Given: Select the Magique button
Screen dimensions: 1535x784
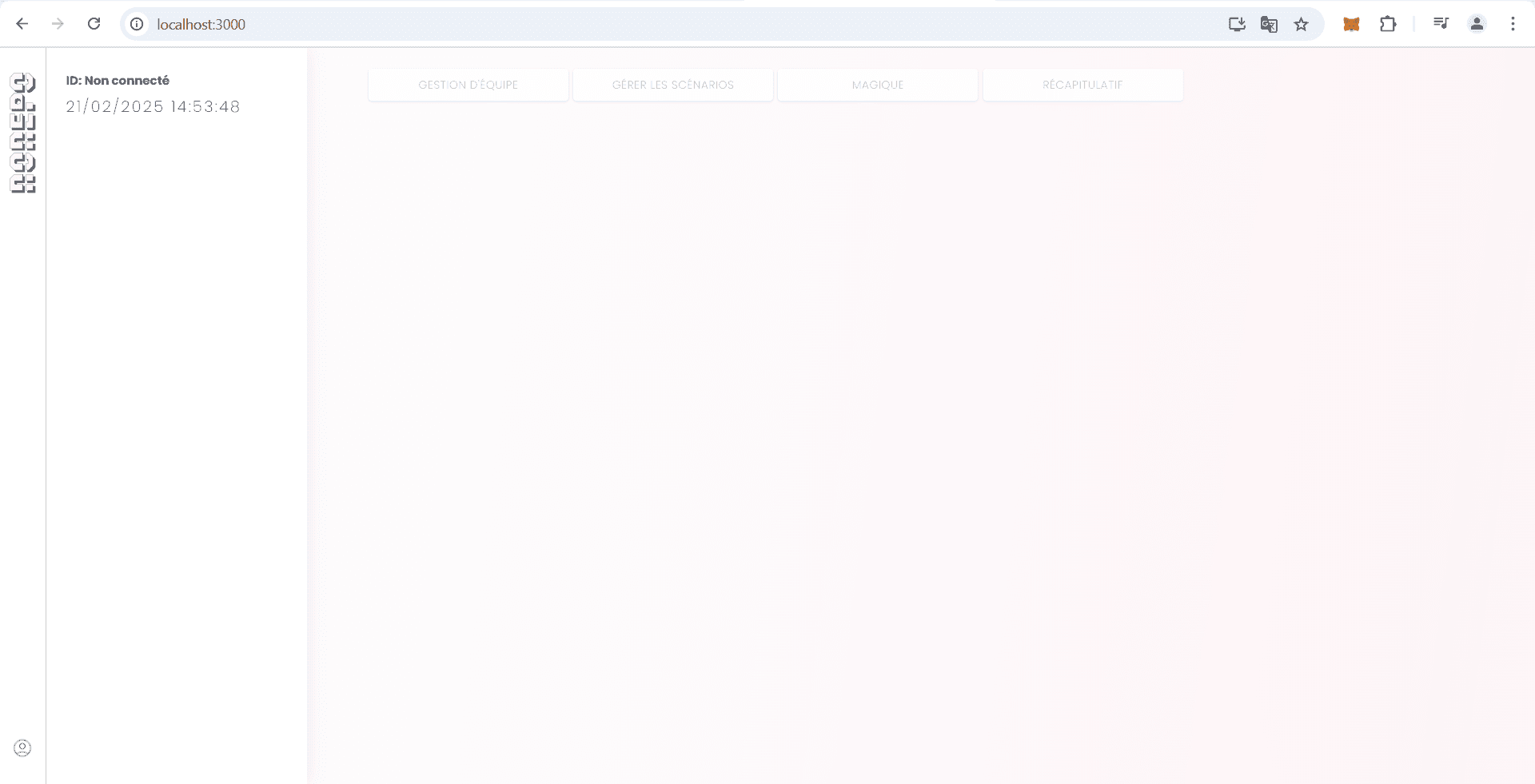Looking at the screenshot, I should coord(877,85).
